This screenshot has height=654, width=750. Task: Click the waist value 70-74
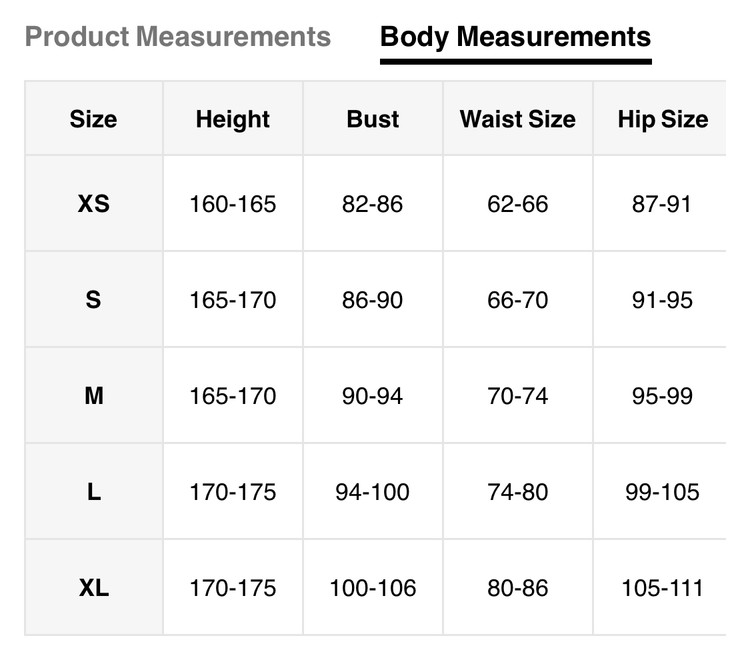(x=517, y=396)
